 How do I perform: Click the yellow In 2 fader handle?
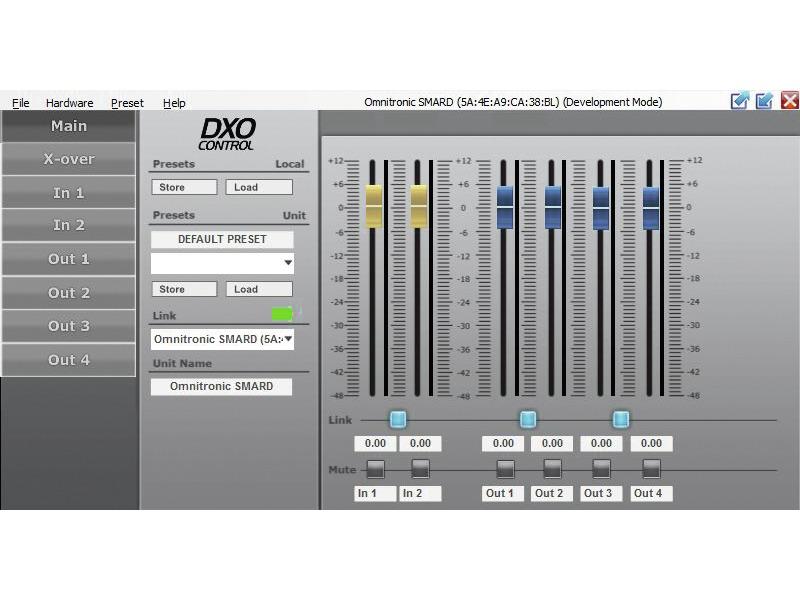point(419,204)
